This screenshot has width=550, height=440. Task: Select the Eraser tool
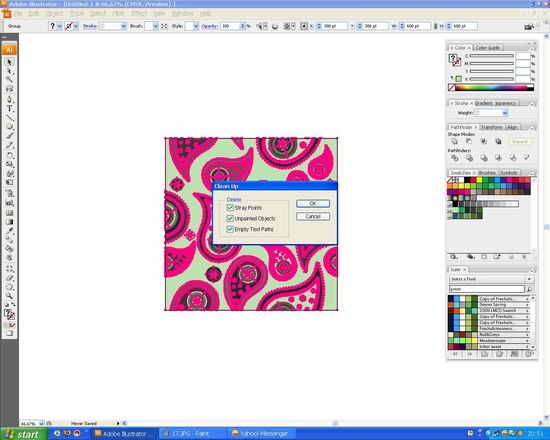tap(9, 278)
